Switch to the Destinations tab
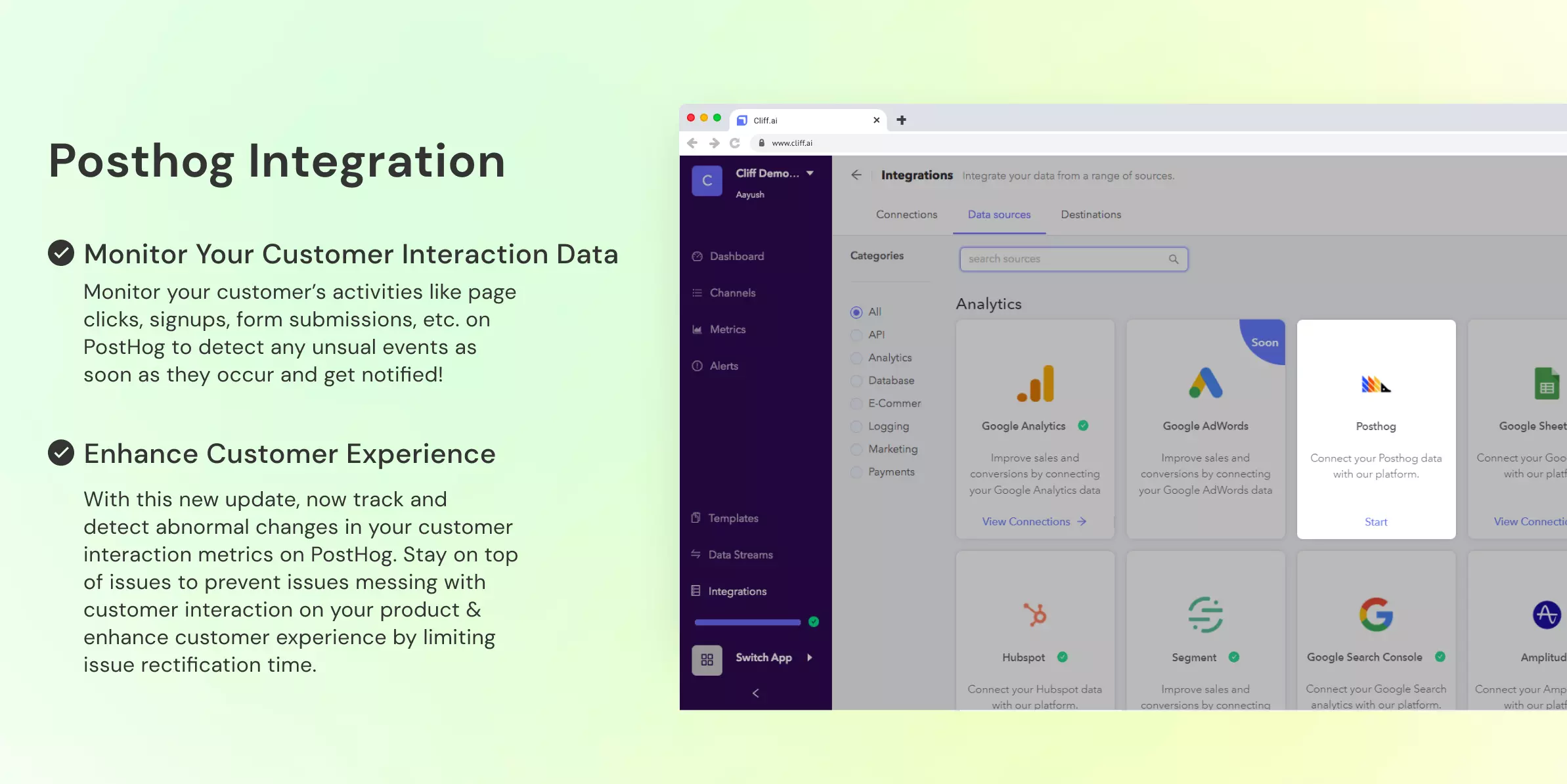This screenshot has height=784, width=1567. 1091,215
